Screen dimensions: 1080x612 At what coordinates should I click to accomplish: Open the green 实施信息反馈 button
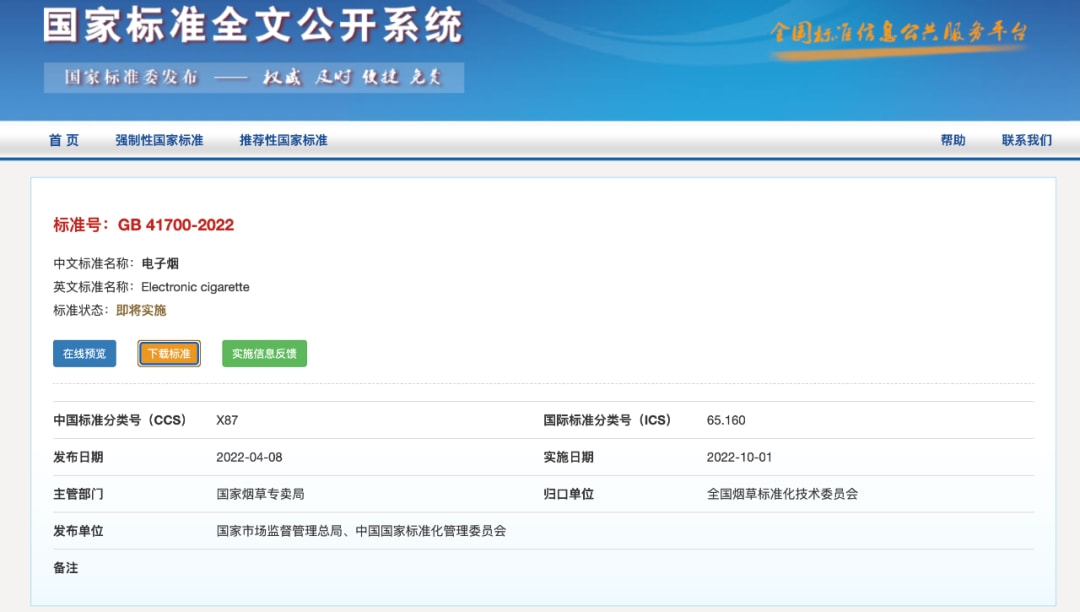click(264, 354)
